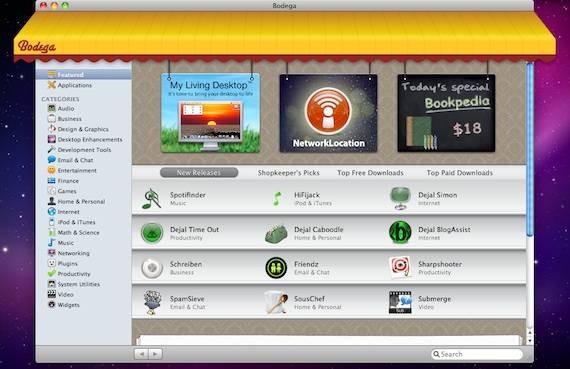Switch to Shopkeeper's Picks tab
The height and width of the screenshot is (369, 570).
[x=289, y=173]
